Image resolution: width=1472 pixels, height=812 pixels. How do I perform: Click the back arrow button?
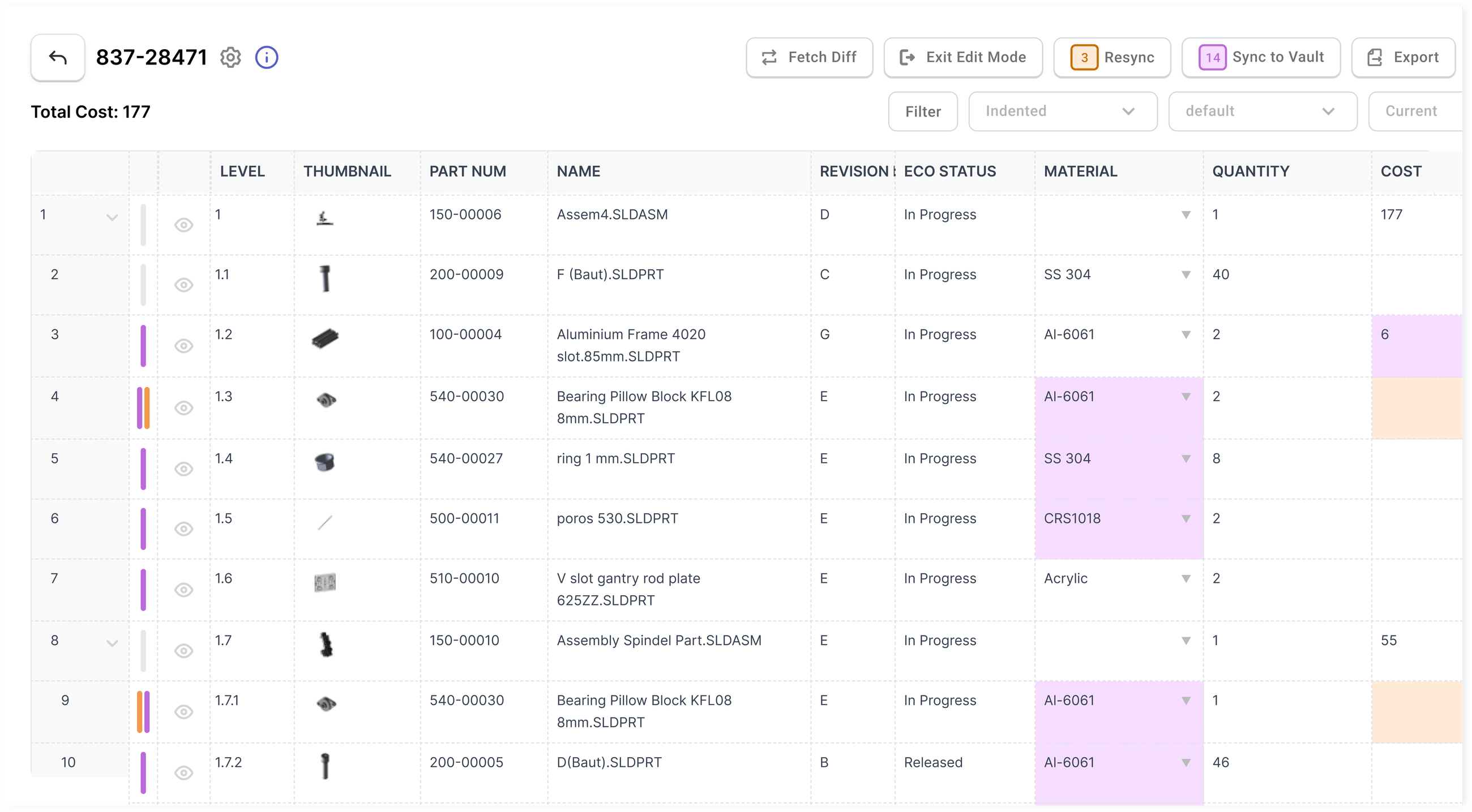click(58, 57)
